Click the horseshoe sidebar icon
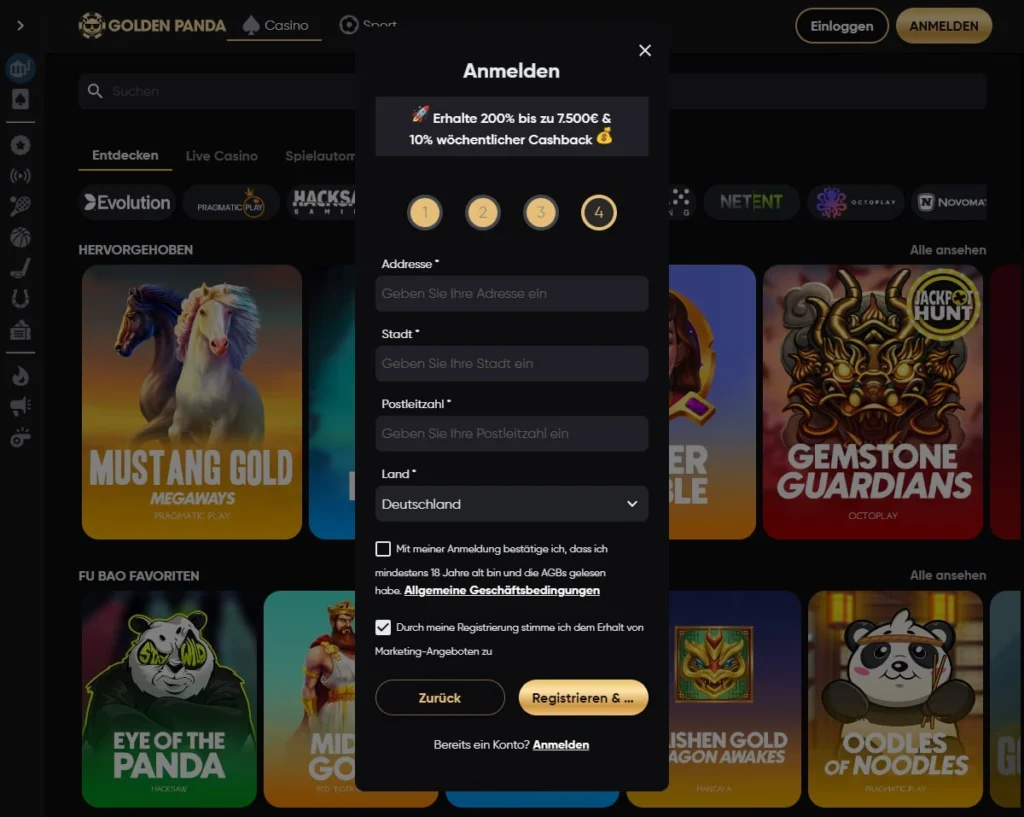 point(20,299)
